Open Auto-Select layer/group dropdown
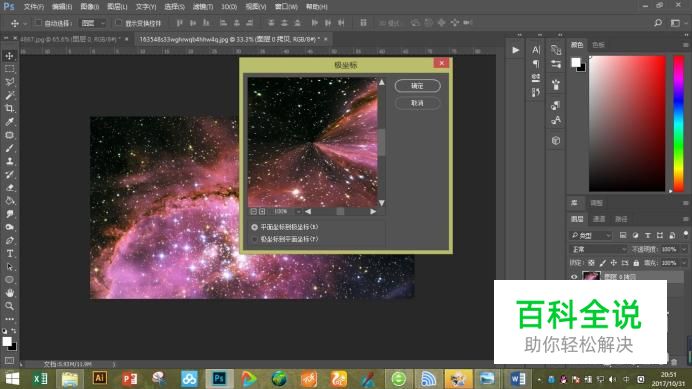The height and width of the screenshot is (389, 692). (x=93, y=23)
